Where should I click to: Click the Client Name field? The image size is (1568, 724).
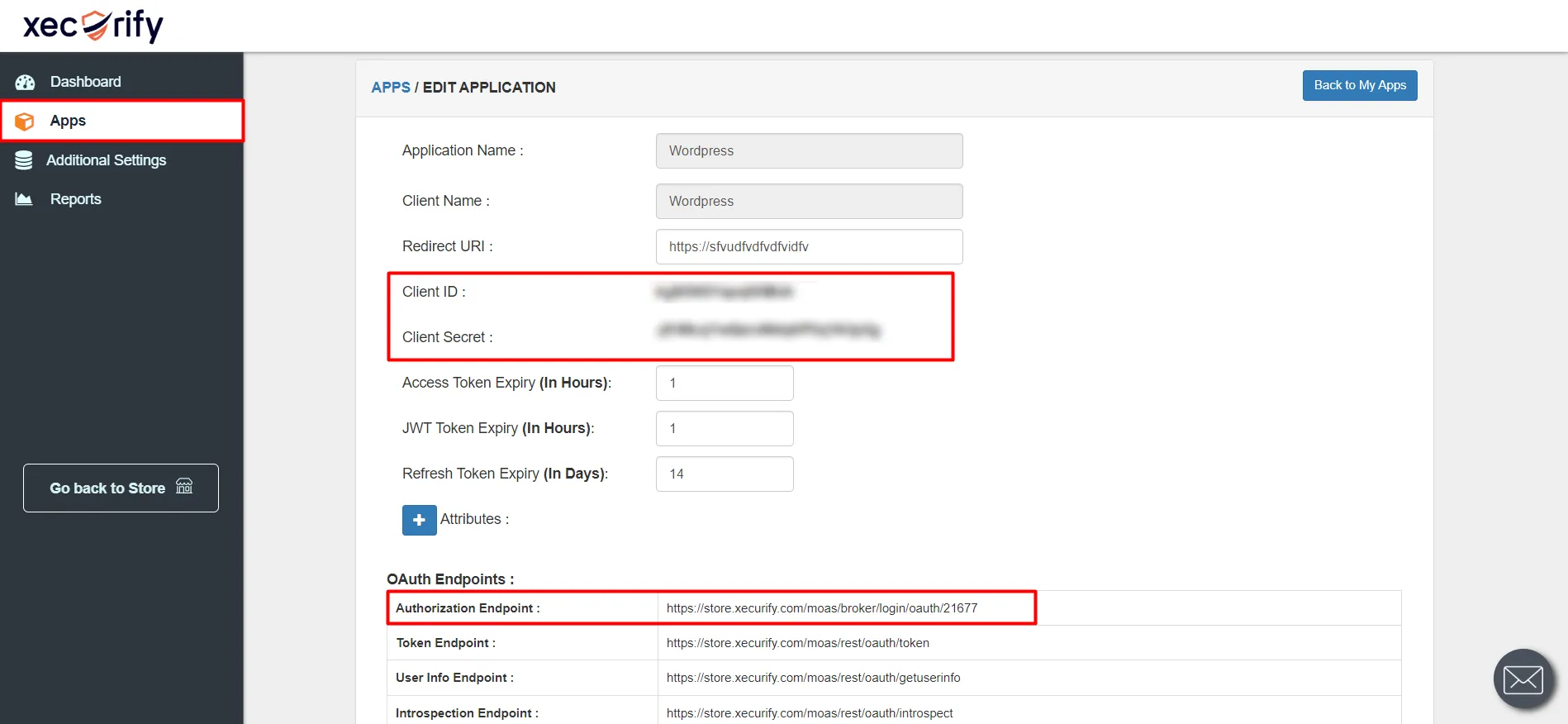(x=810, y=201)
